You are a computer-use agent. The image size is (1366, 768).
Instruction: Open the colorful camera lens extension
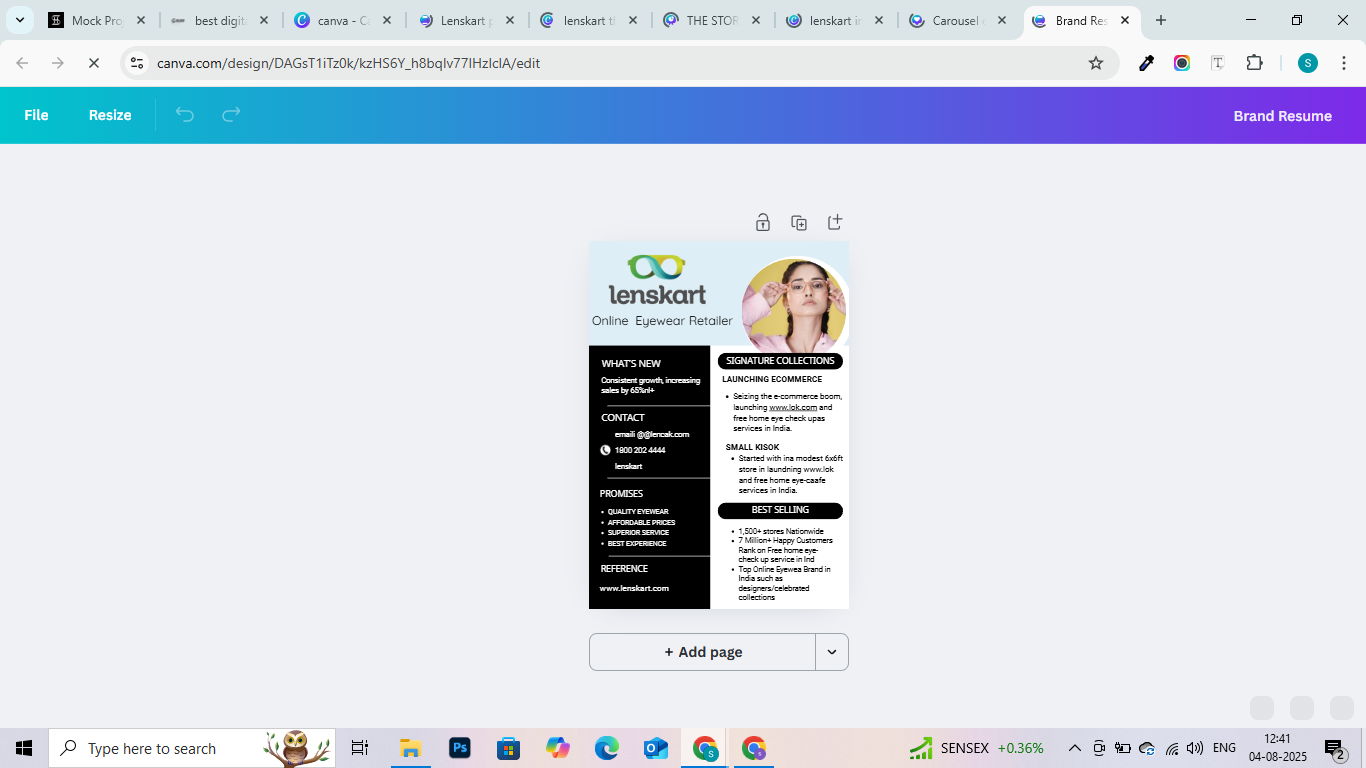click(1182, 63)
